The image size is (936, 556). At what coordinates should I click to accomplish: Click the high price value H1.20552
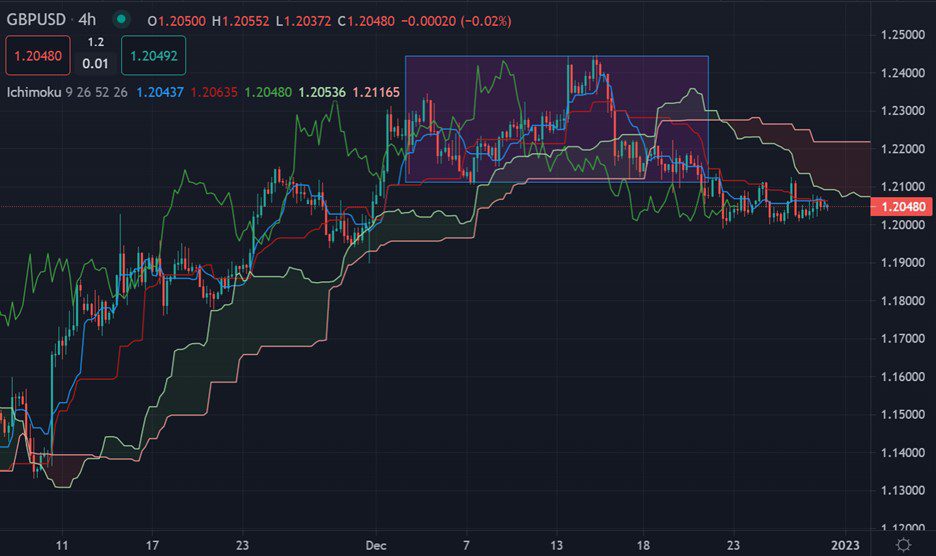241,21
